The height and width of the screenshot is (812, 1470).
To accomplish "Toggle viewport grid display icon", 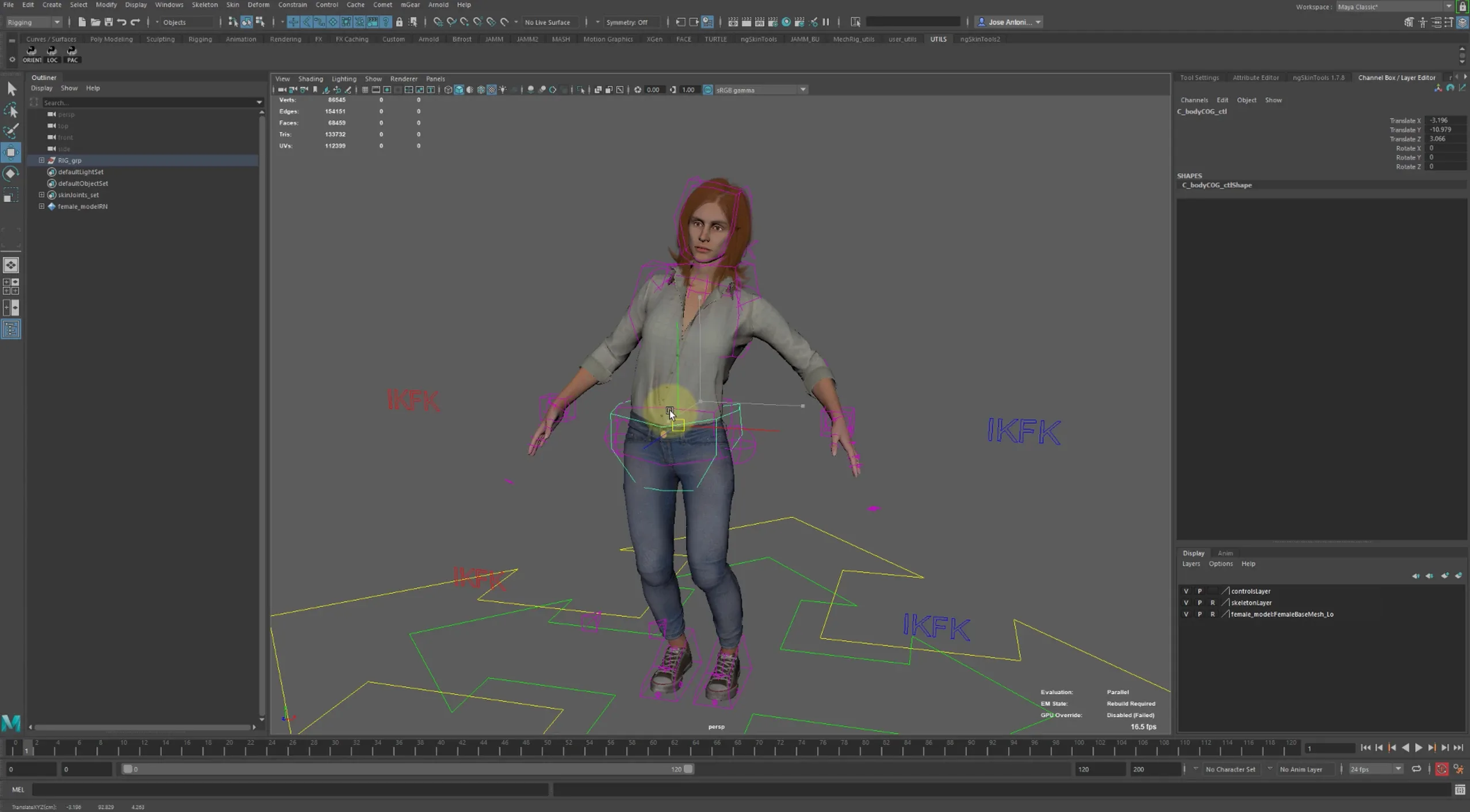I will (365, 90).
